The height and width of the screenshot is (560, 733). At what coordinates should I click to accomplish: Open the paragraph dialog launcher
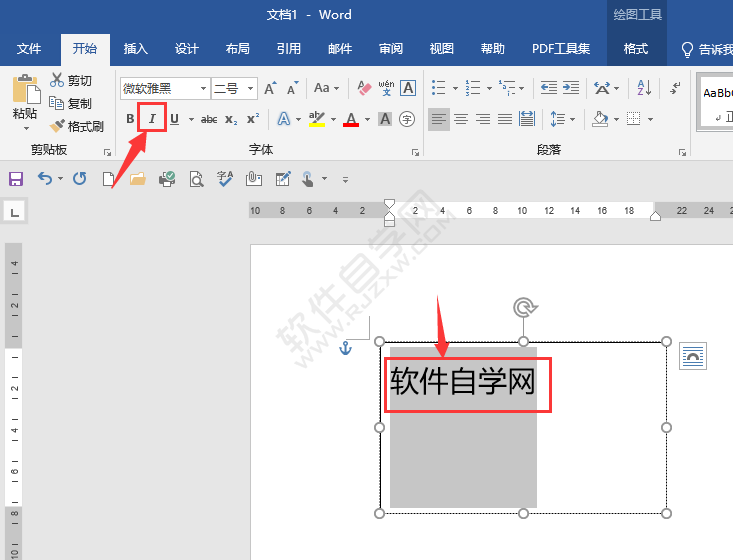[683, 152]
